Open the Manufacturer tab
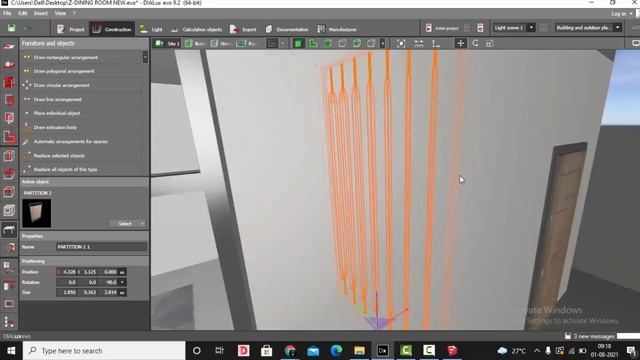This screenshot has height=360, width=640. (337, 29)
